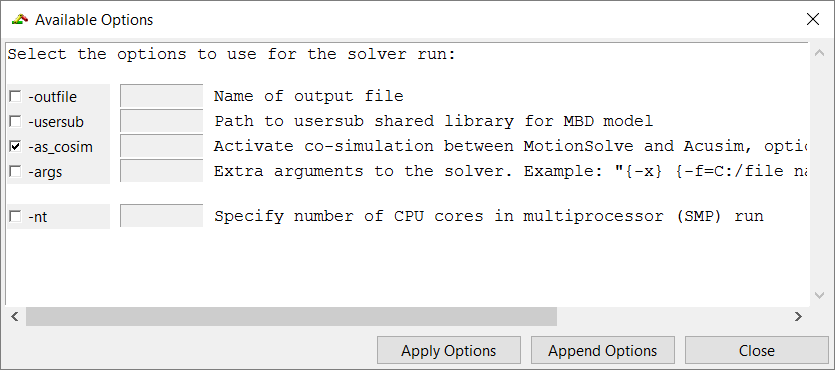This screenshot has width=835, height=370.
Task: Click the vertical scrollbar down arrow
Action: click(819, 295)
